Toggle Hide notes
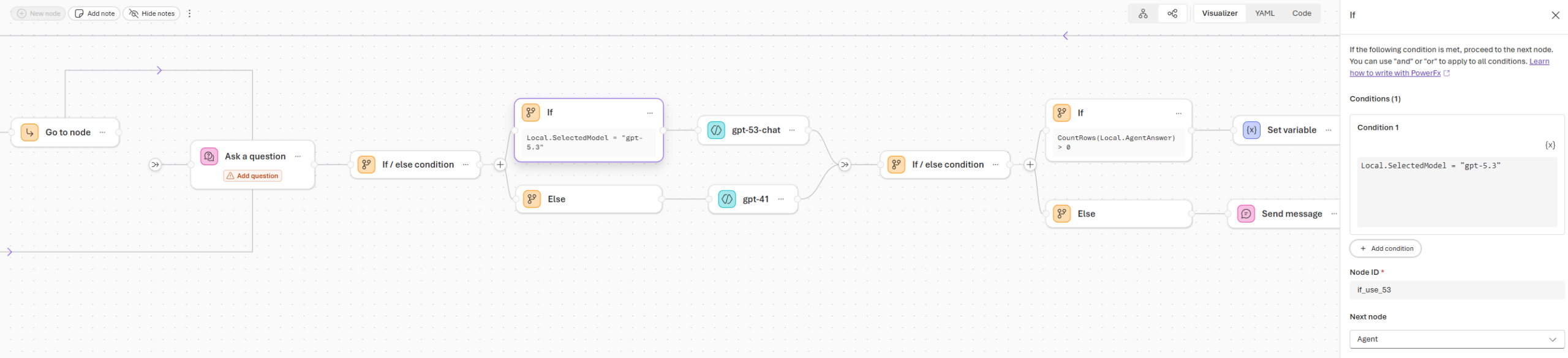Screen dimensions: 1568x358 [151, 13]
